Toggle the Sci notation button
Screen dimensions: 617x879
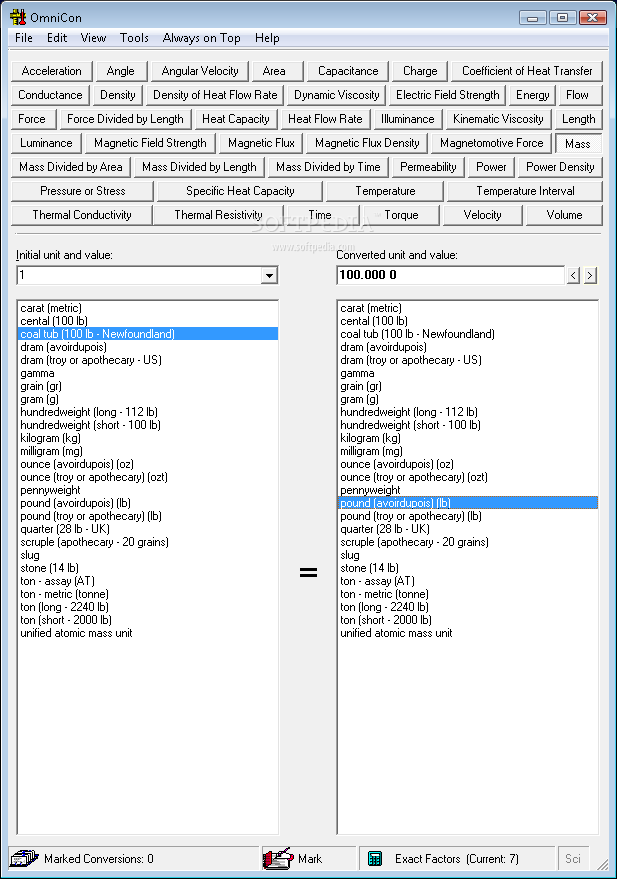573,858
